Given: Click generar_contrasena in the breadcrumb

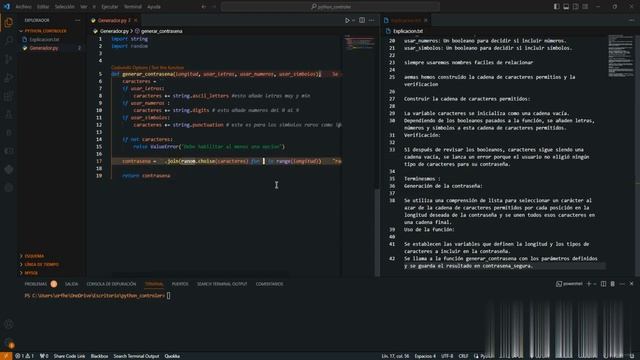Looking at the screenshot, I should click(162, 31).
